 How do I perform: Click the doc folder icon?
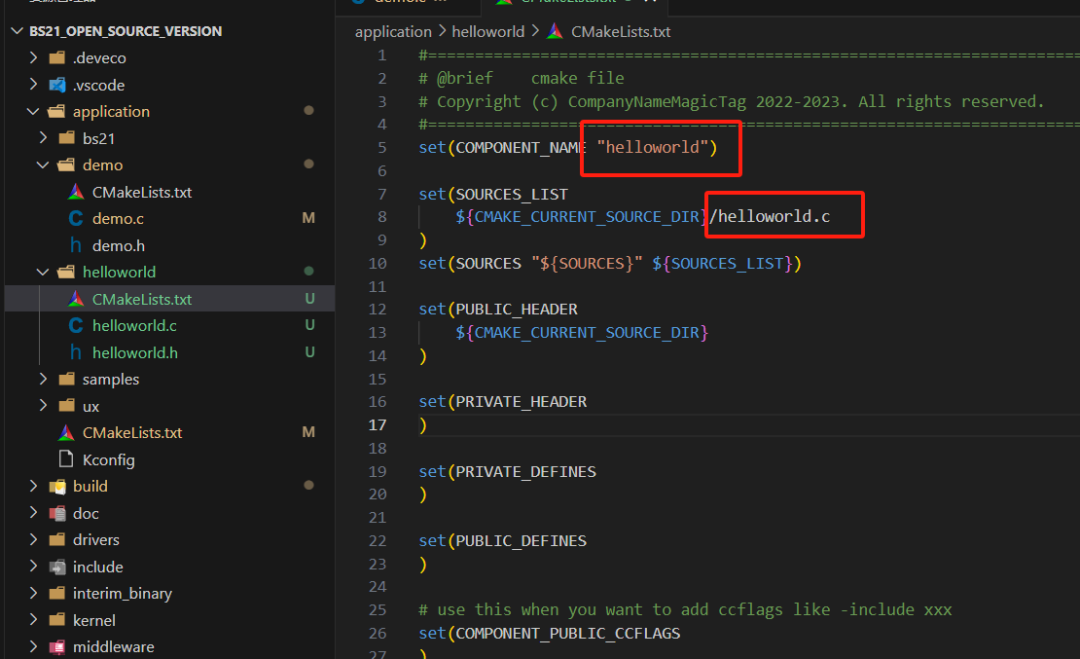57,513
